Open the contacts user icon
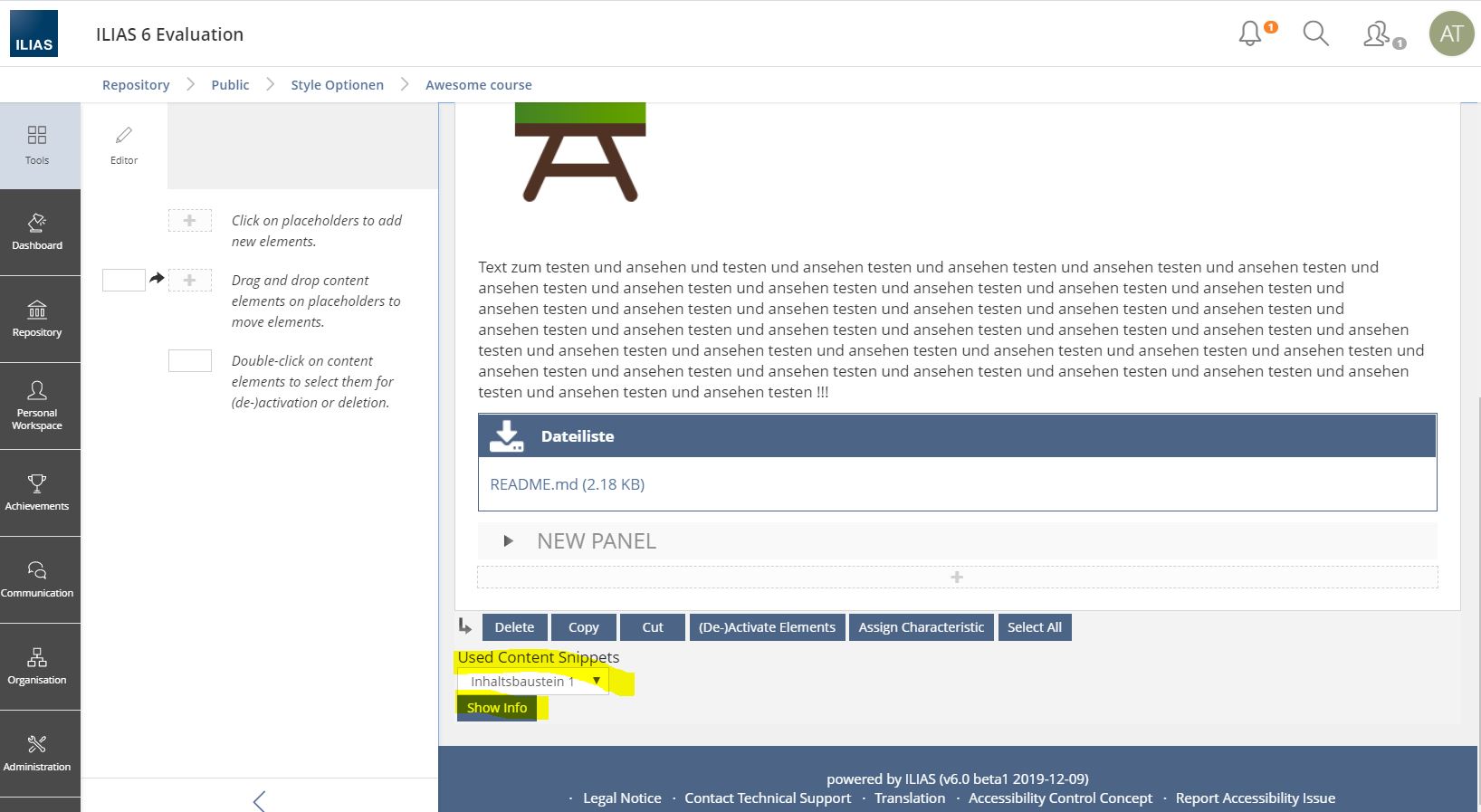This screenshot has height=812, width=1481. click(x=1377, y=33)
